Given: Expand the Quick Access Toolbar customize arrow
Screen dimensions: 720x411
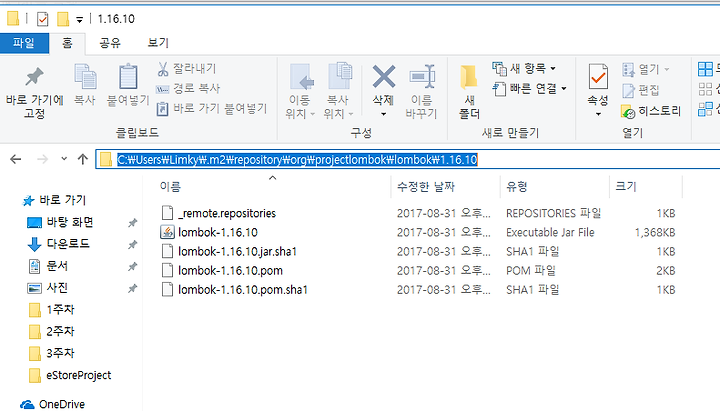Looking at the screenshot, I should click(79, 20).
